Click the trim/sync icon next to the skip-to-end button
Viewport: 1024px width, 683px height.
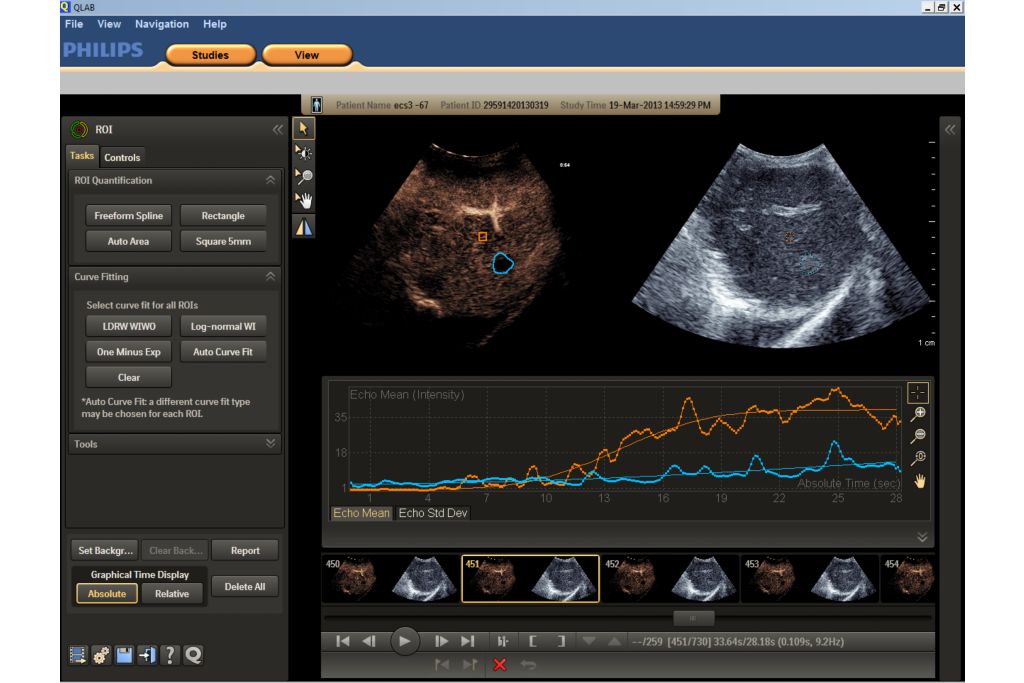tap(502, 641)
